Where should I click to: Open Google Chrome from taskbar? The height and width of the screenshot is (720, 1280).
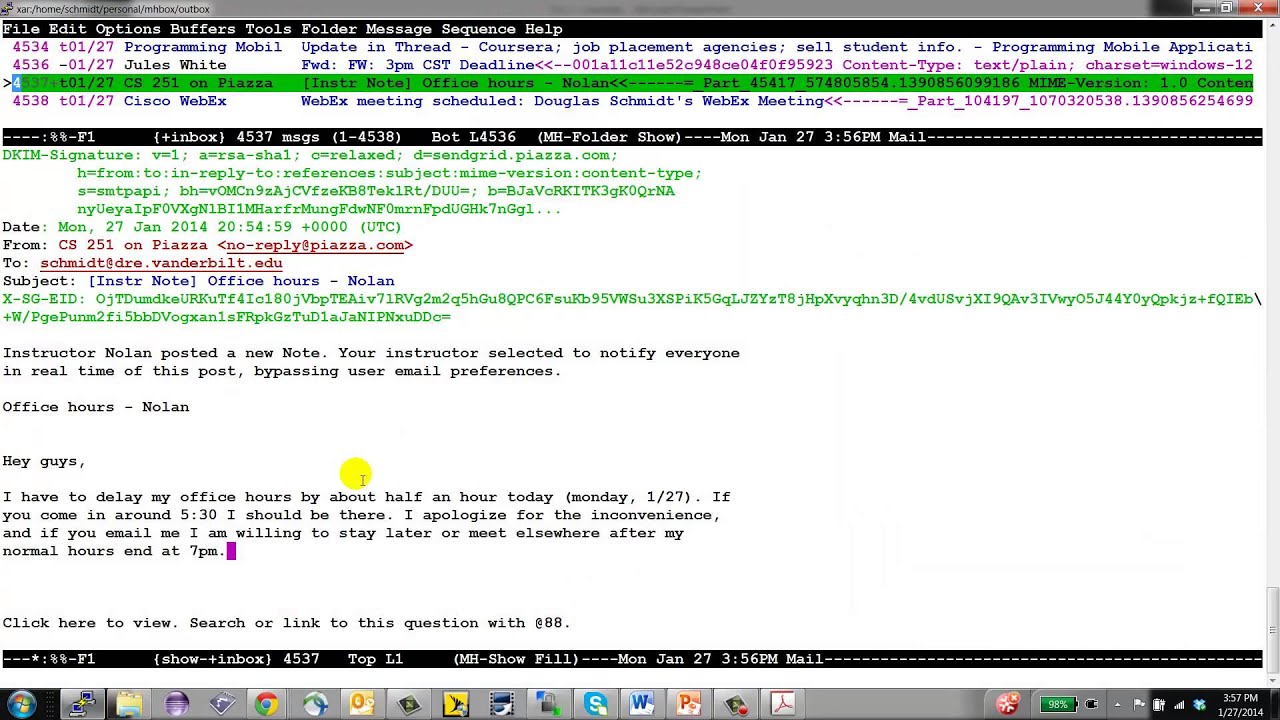point(266,704)
